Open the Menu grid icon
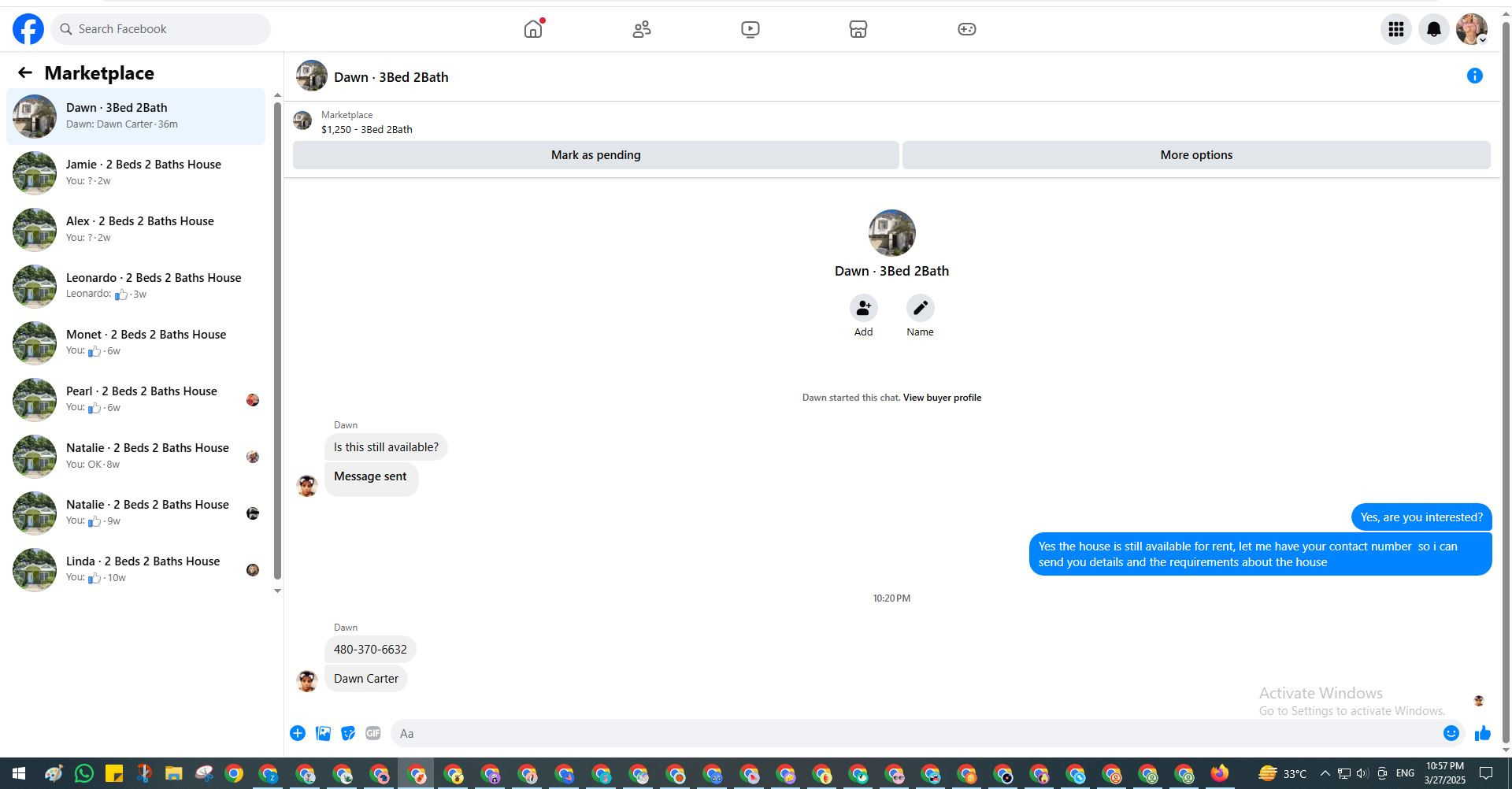 tap(1396, 29)
